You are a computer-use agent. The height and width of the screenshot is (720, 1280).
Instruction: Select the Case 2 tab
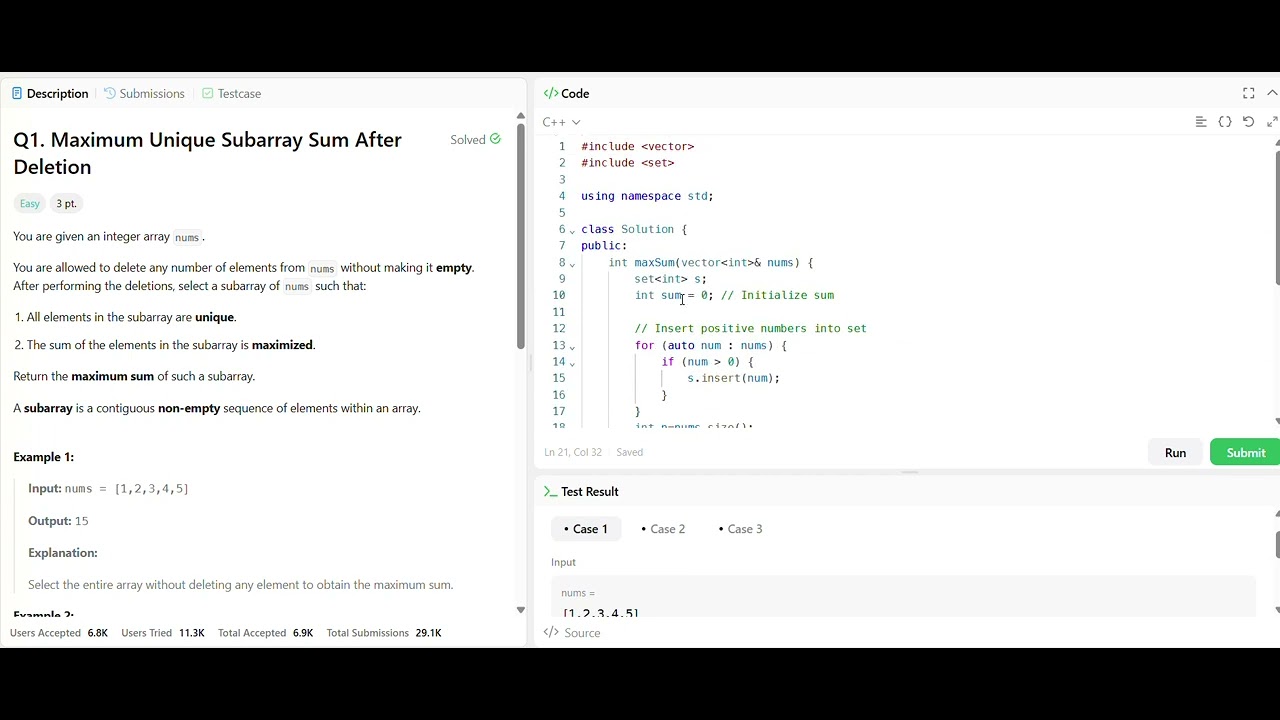tap(663, 529)
